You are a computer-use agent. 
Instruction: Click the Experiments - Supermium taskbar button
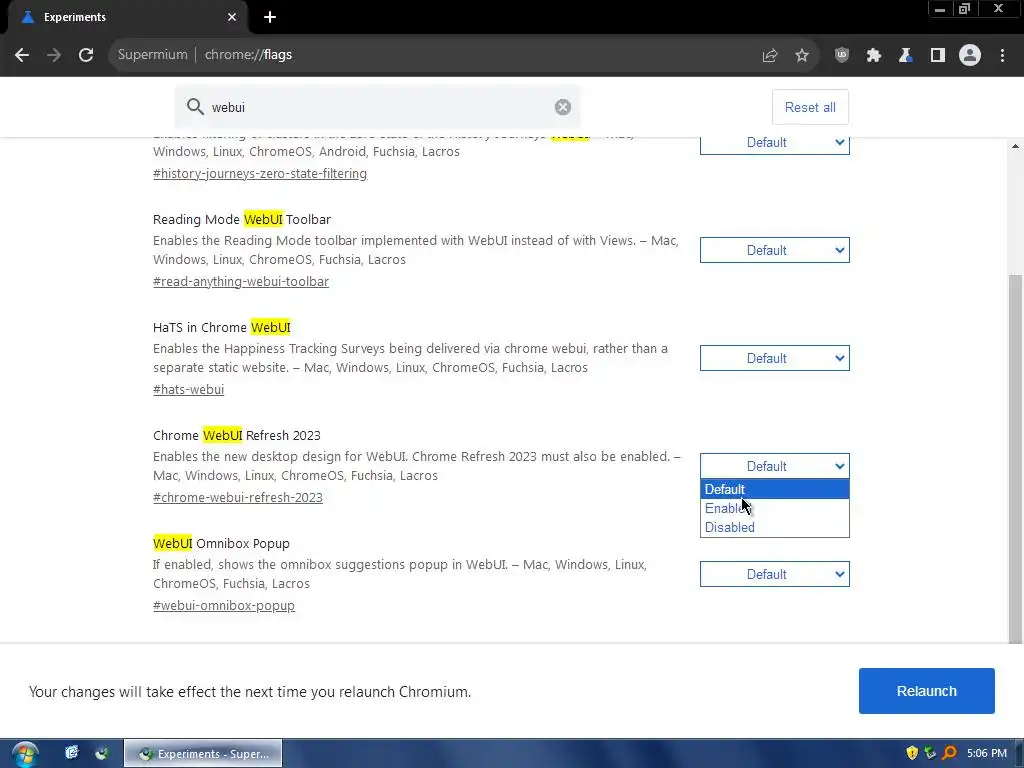click(203, 754)
